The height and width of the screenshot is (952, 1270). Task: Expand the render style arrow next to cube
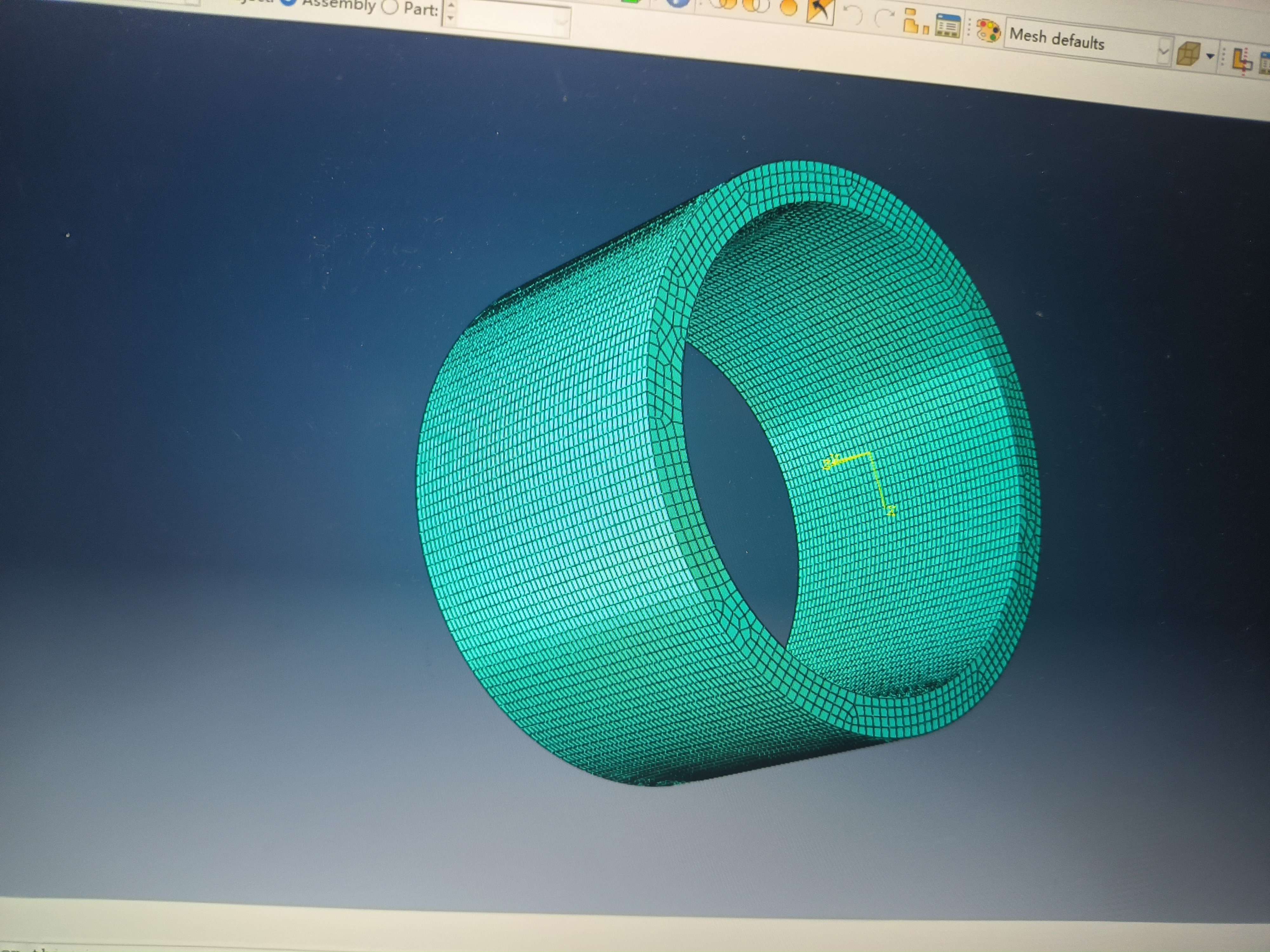[1210, 56]
